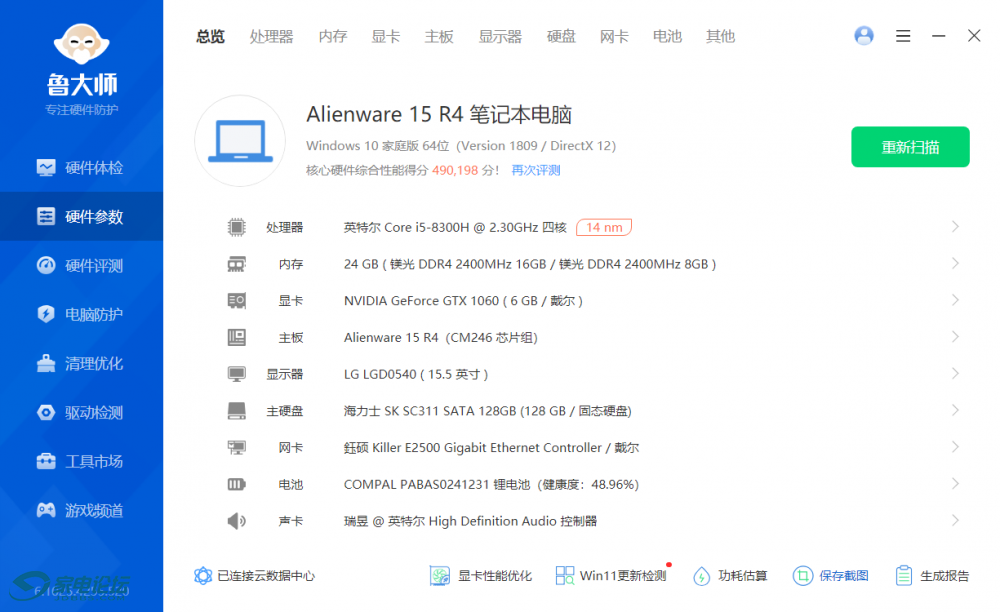Image resolution: width=1000 pixels, height=612 pixels.
Task: Click the 电池 battery icon
Action: pos(237,484)
